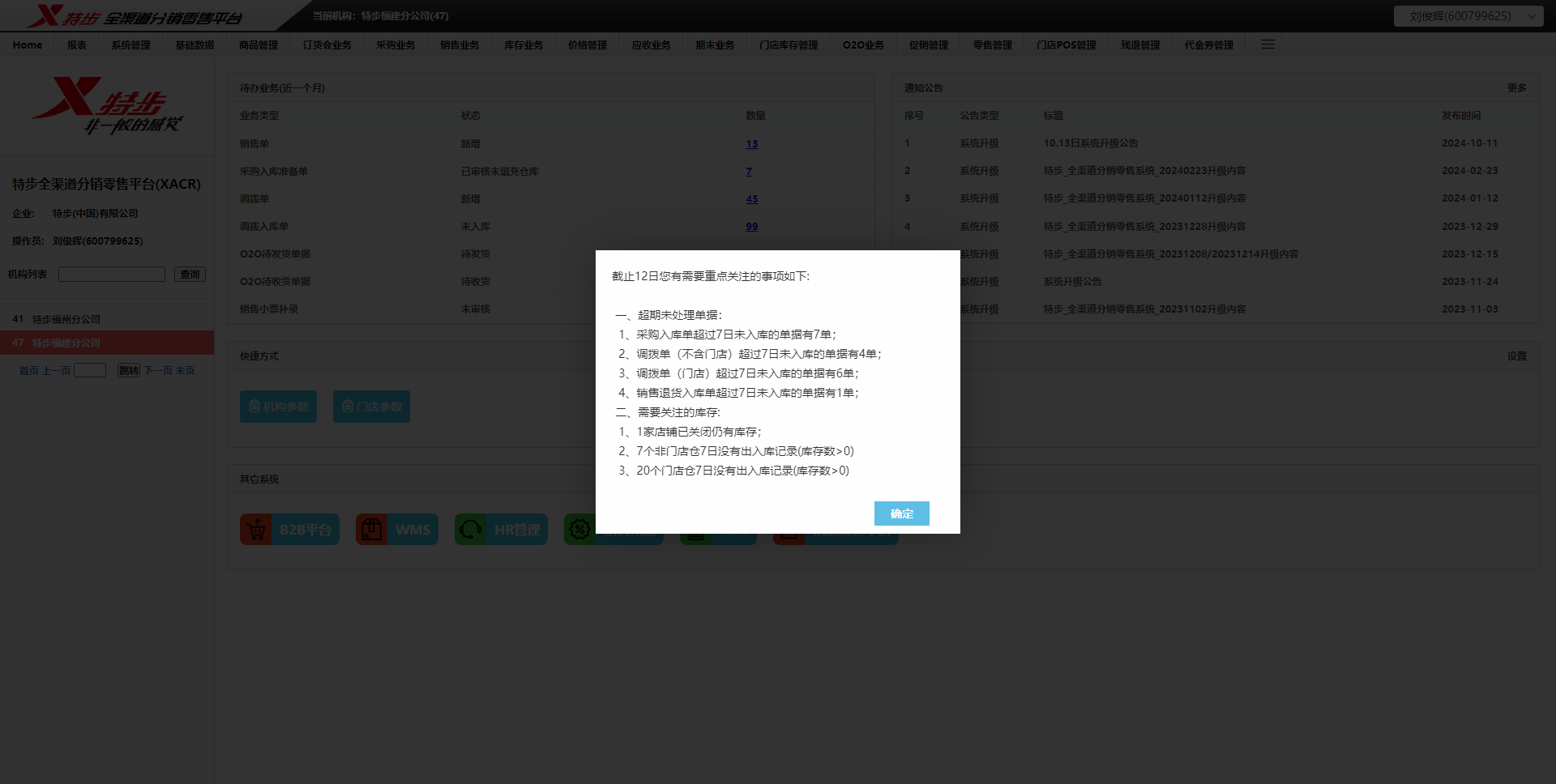Click the large Xtep sidebar logo
Viewport: 1556px width, 784px height.
pos(107,106)
